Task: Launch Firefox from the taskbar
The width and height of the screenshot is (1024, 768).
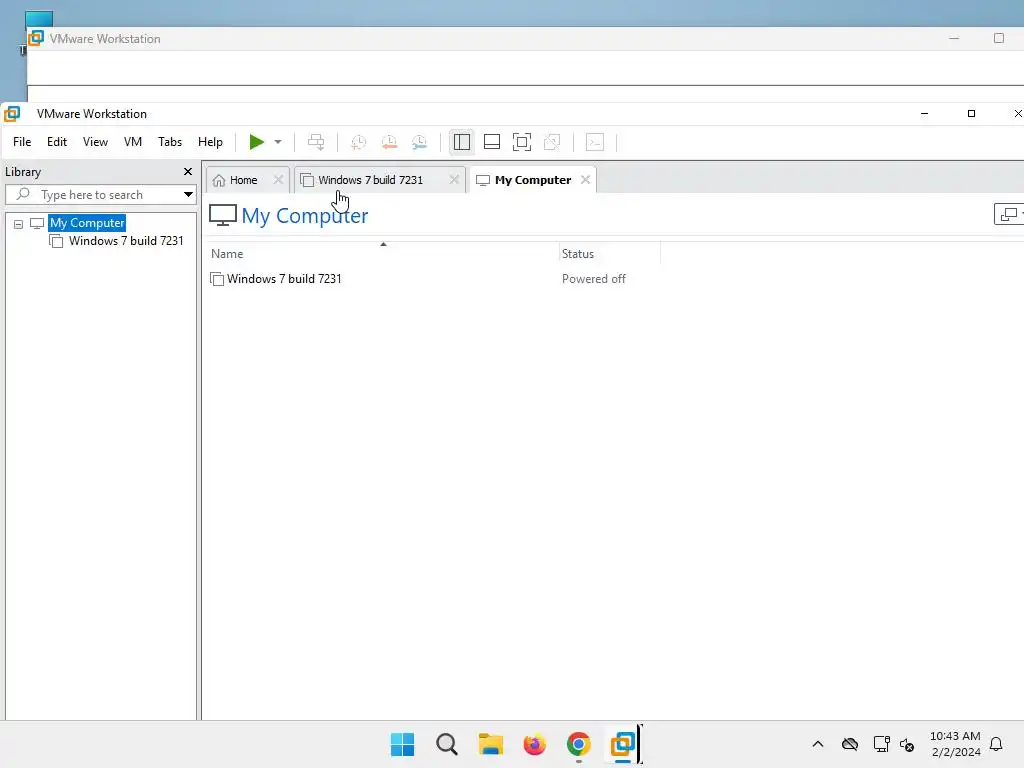Action: pos(535,744)
